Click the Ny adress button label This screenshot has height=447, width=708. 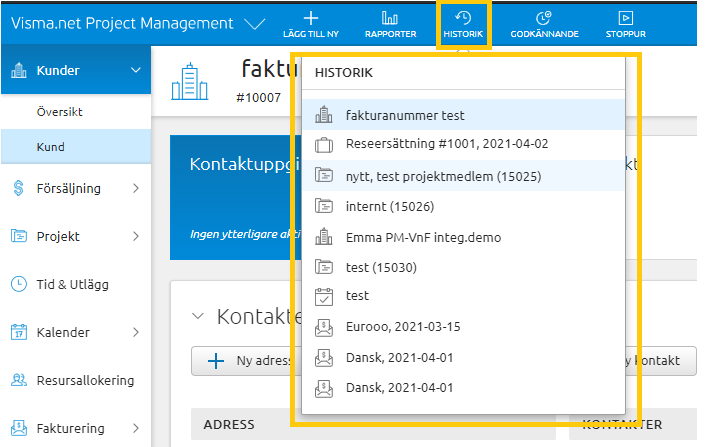click(x=263, y=360)
